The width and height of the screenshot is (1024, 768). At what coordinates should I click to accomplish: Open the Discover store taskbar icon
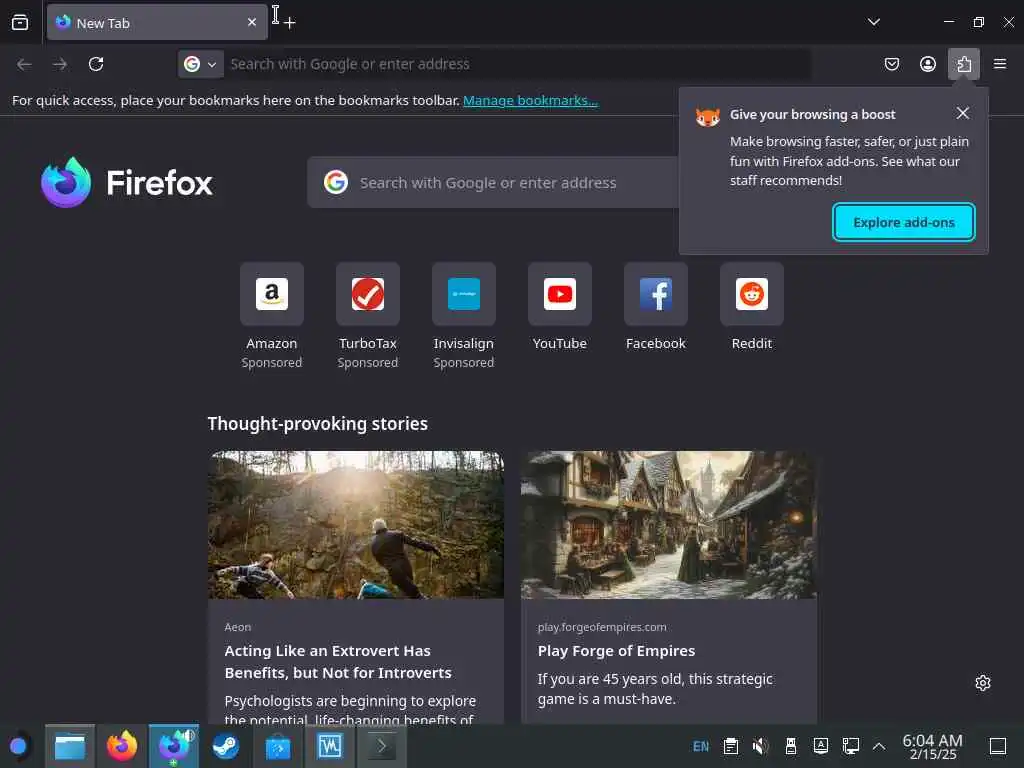278,746
